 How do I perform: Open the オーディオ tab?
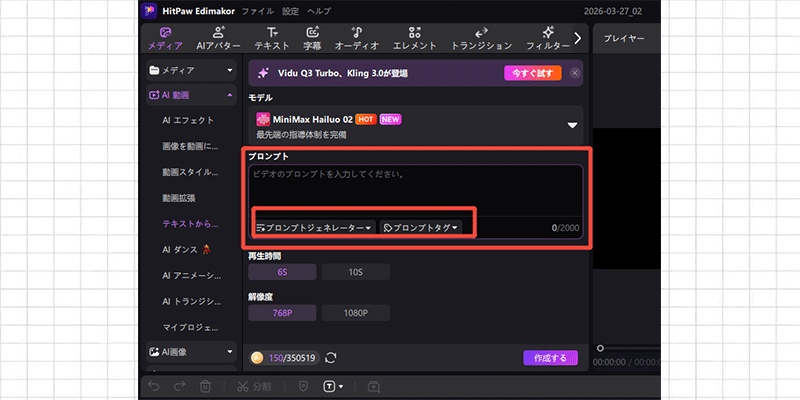(357, 39)
